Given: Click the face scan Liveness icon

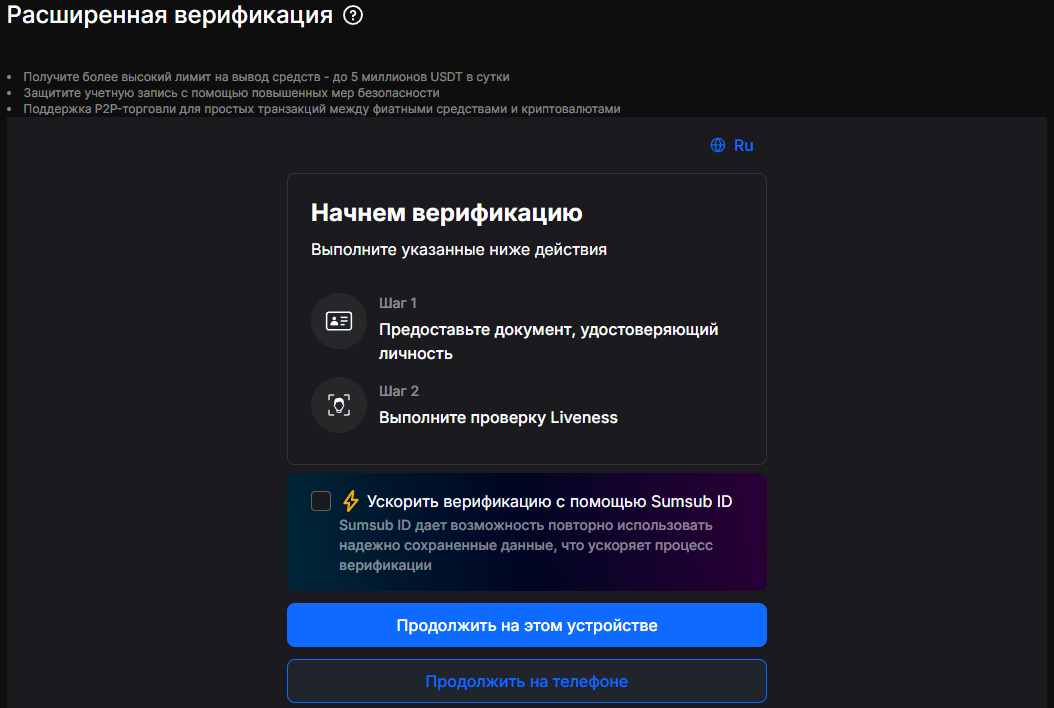Looking at the screenshot, I should pos(339,405).
